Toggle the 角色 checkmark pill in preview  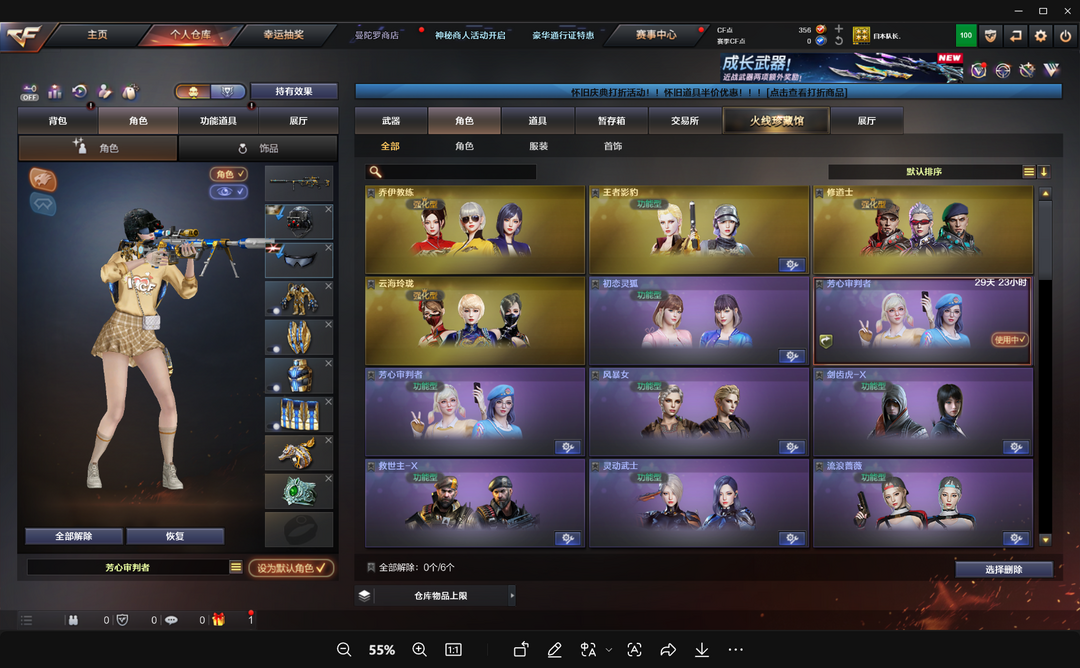229,174
